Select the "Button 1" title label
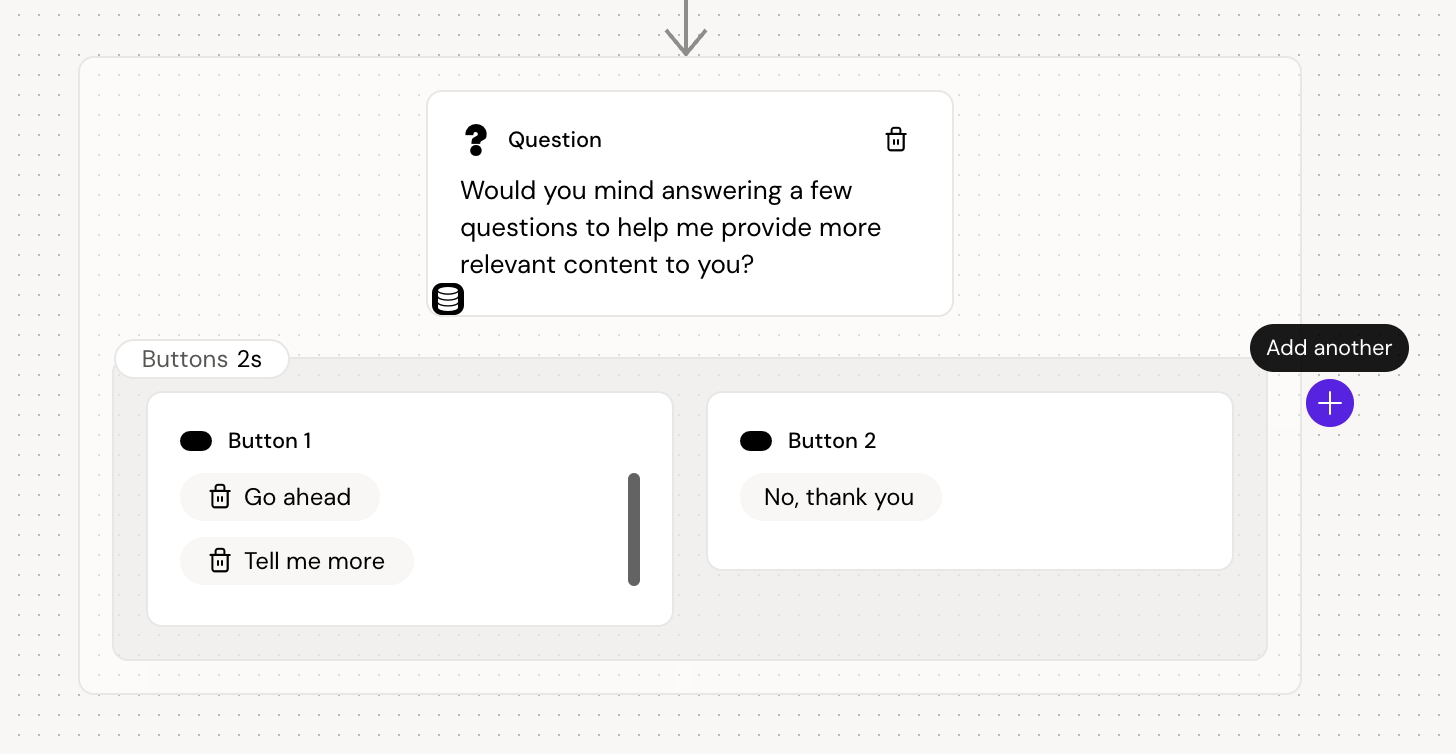Image resolution: width=1456 pixels, height=754 pixels. (x=269, y=441)
